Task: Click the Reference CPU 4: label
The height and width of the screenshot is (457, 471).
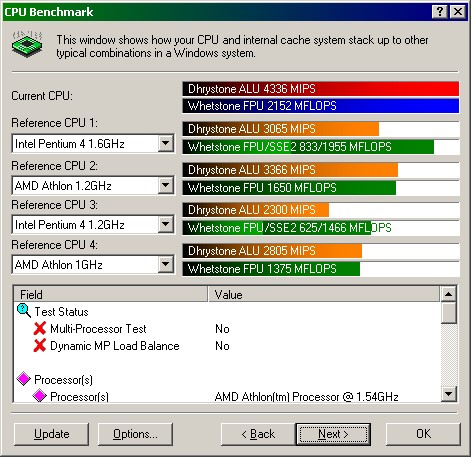Action: (54, 245)
